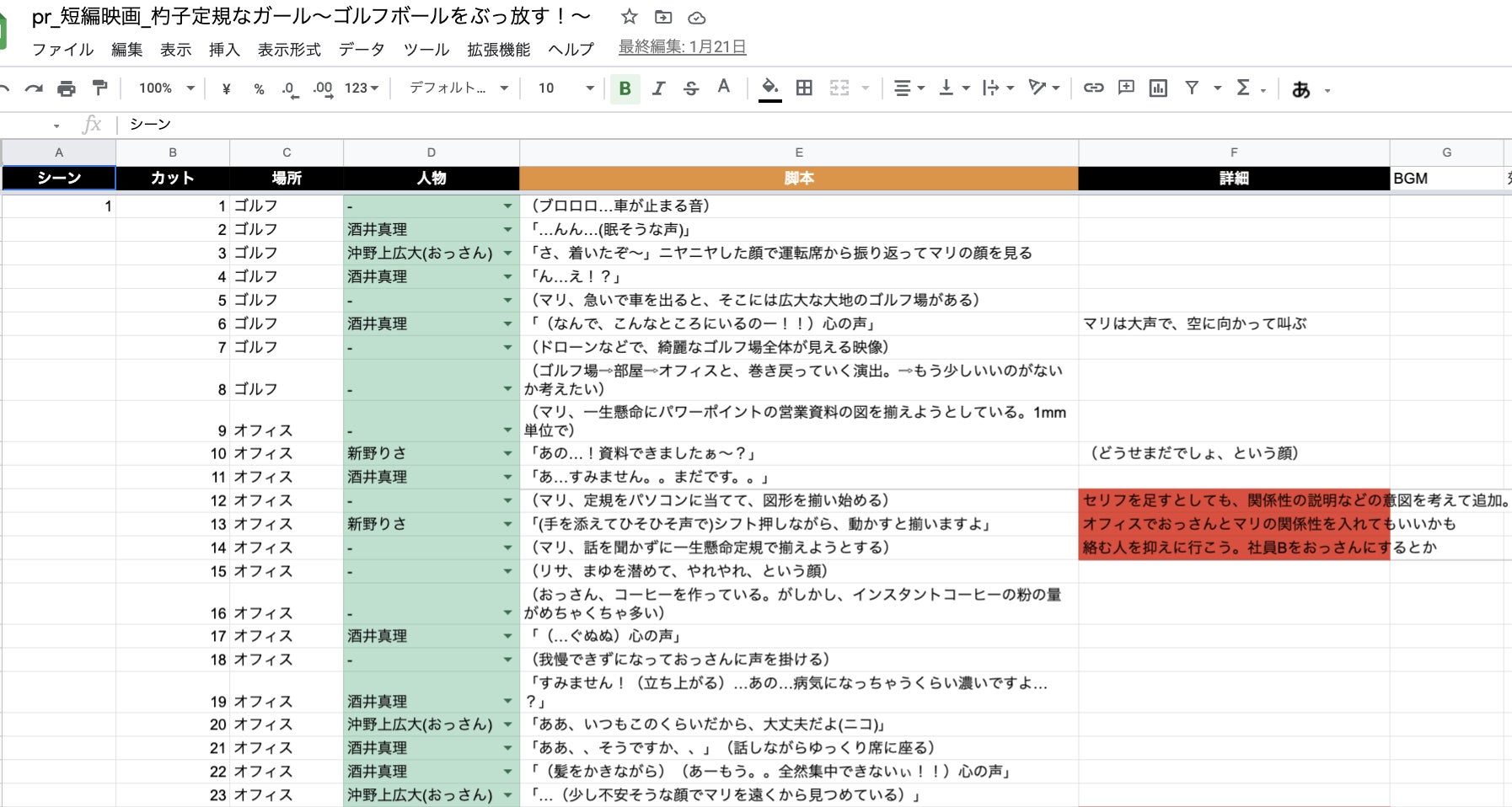Open the character dropdown in row 2
This screenshot has height=807, width=1512.
507,229
